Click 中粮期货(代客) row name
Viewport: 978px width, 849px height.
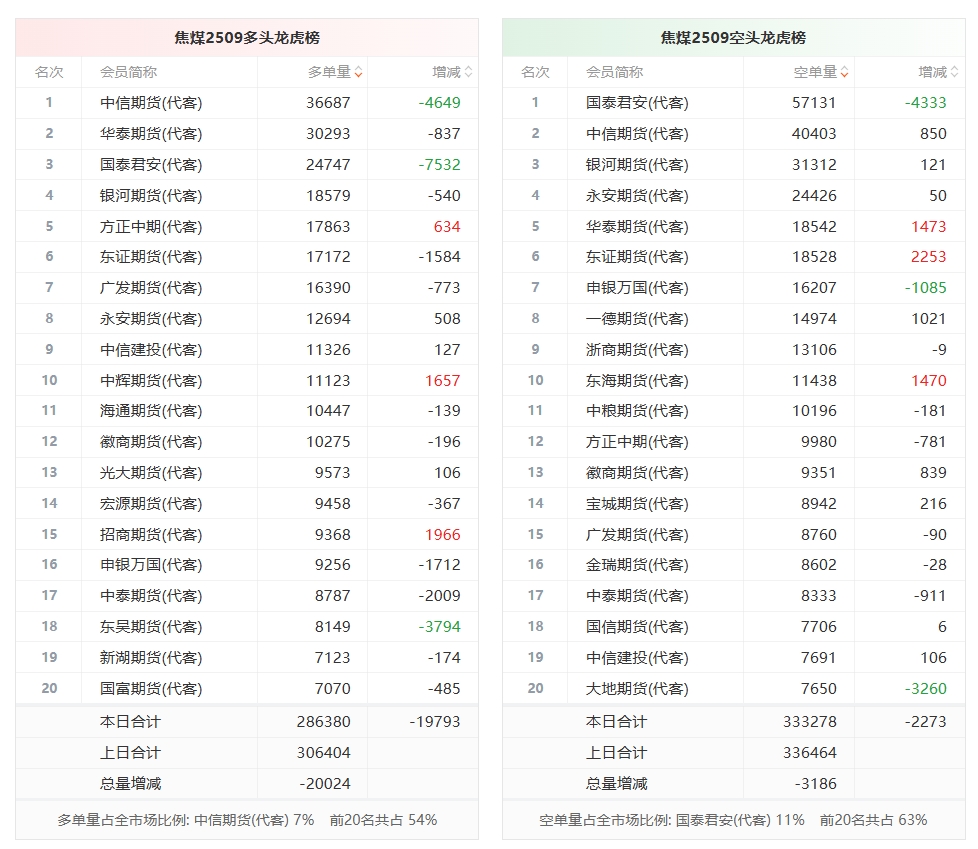(637, 411)
